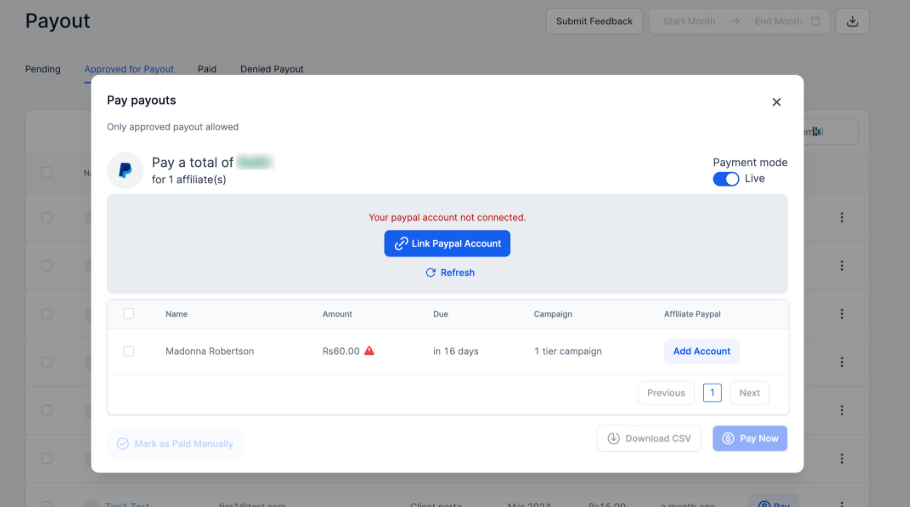
Task: Go to Previous page
Action: coord(666,393)
